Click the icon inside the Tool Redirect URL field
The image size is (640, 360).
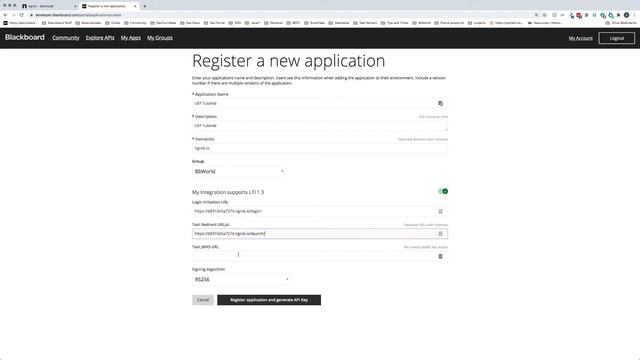pyautogui.click(x=440, y=234)
